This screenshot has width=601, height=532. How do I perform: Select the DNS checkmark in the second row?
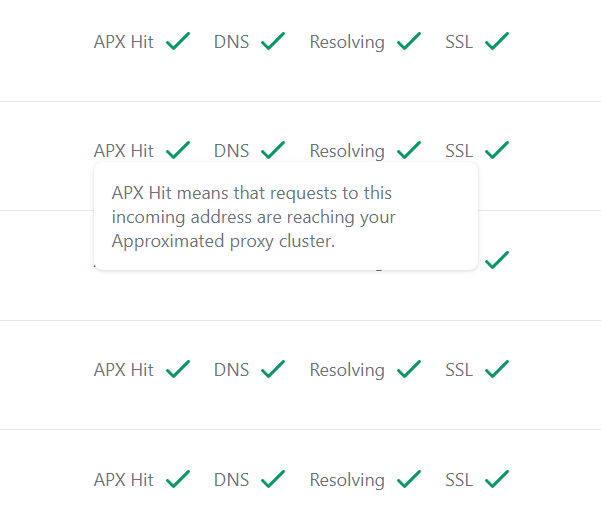(273, 150)
